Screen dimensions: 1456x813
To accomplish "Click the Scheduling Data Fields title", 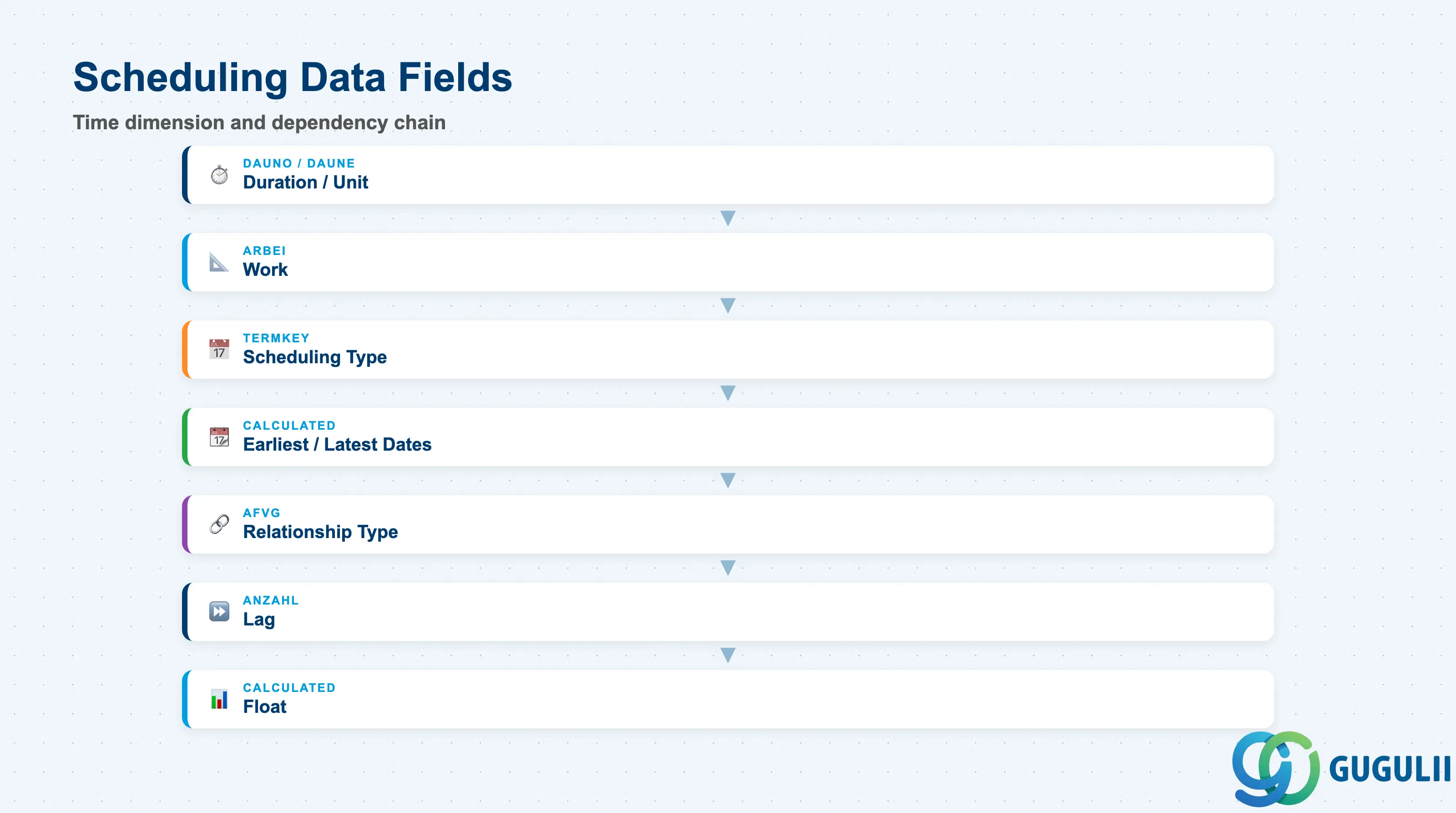I will point(293,77).
